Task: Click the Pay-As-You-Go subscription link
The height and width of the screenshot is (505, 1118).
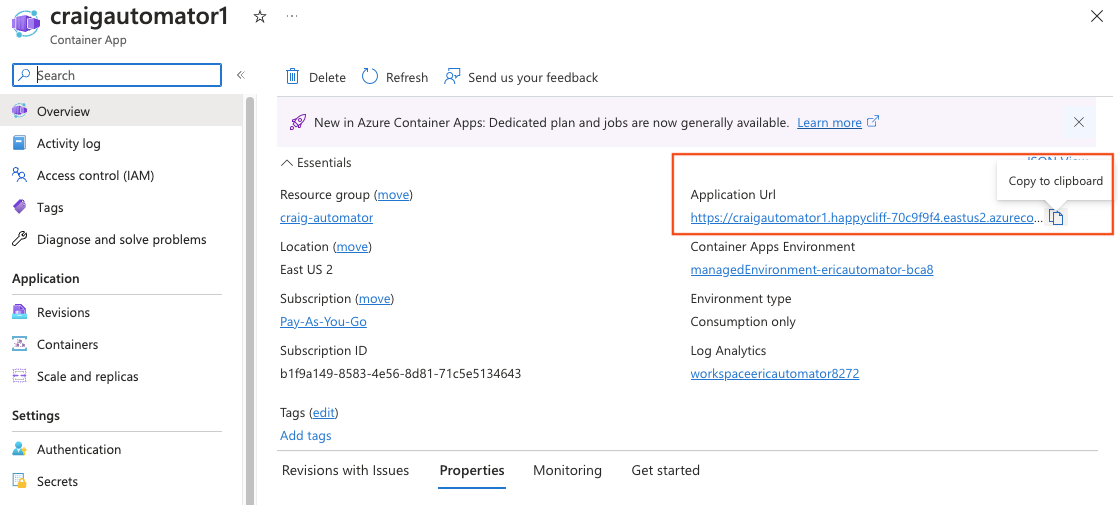Action: (x=323, y=321)
